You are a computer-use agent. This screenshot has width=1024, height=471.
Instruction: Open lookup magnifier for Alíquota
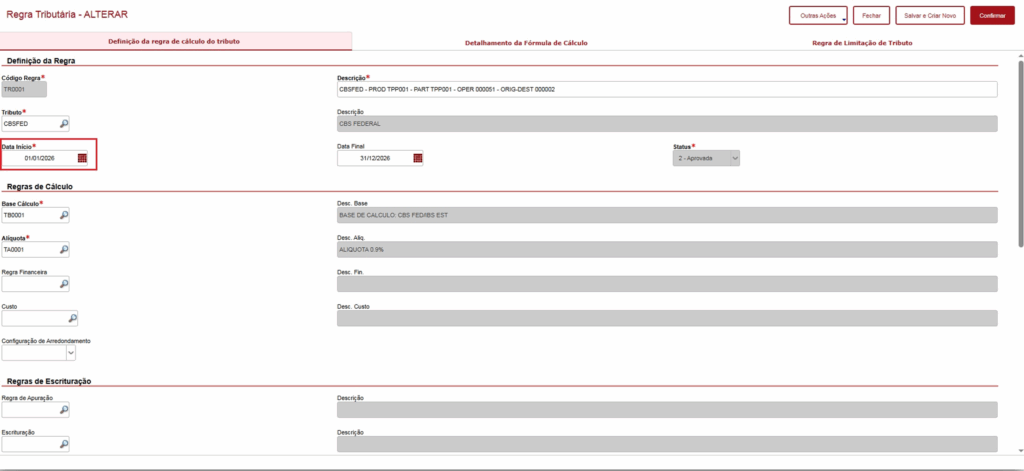[64, 249]
